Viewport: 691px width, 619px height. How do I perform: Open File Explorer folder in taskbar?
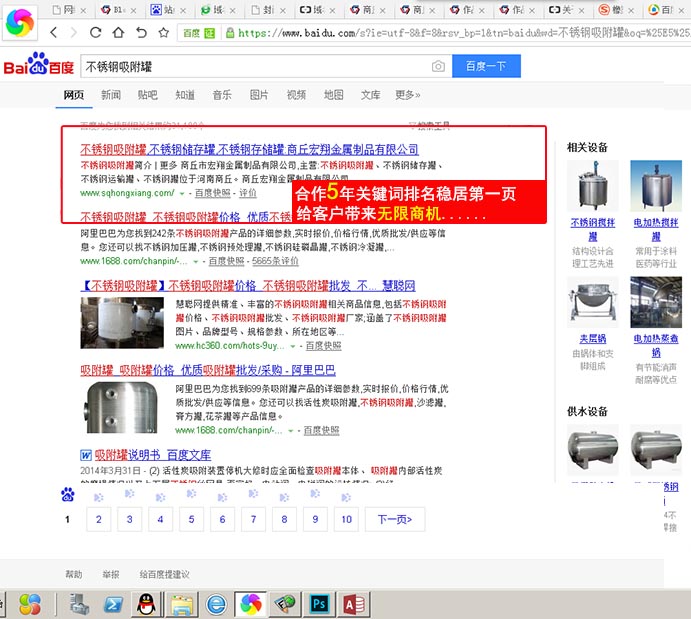click(182, 604)
